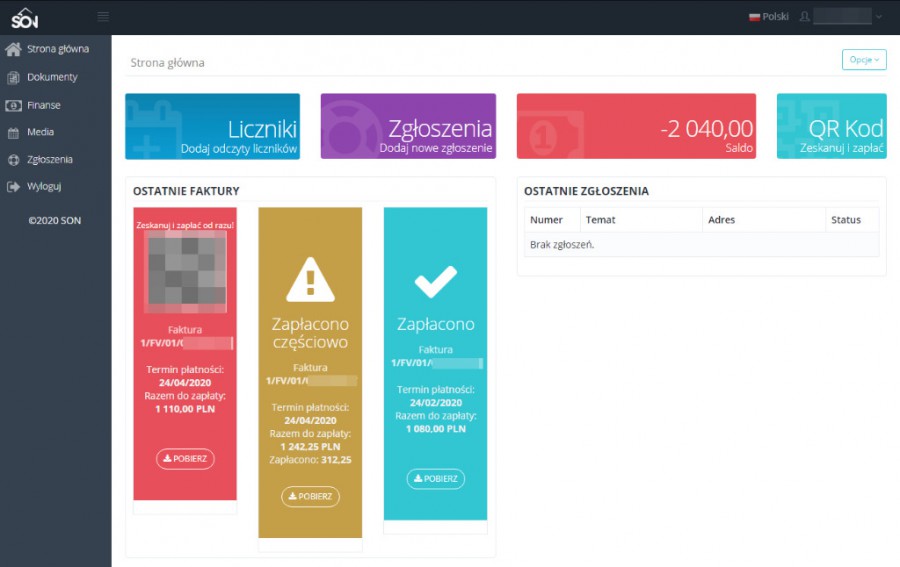Click 'Dodaj nowe zgłoszenie' subtitle
Image resolution: width=900 pixels, height=567 pixels.
pos(436,148)
